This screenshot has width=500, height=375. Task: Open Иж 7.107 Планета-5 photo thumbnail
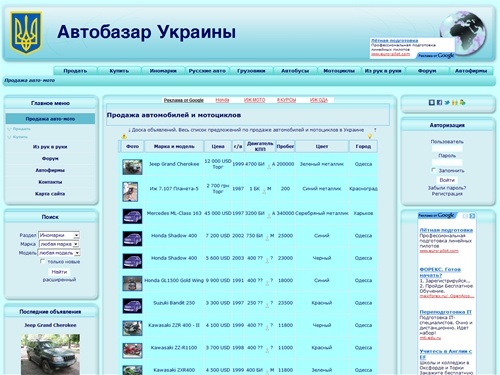(130, 191)
